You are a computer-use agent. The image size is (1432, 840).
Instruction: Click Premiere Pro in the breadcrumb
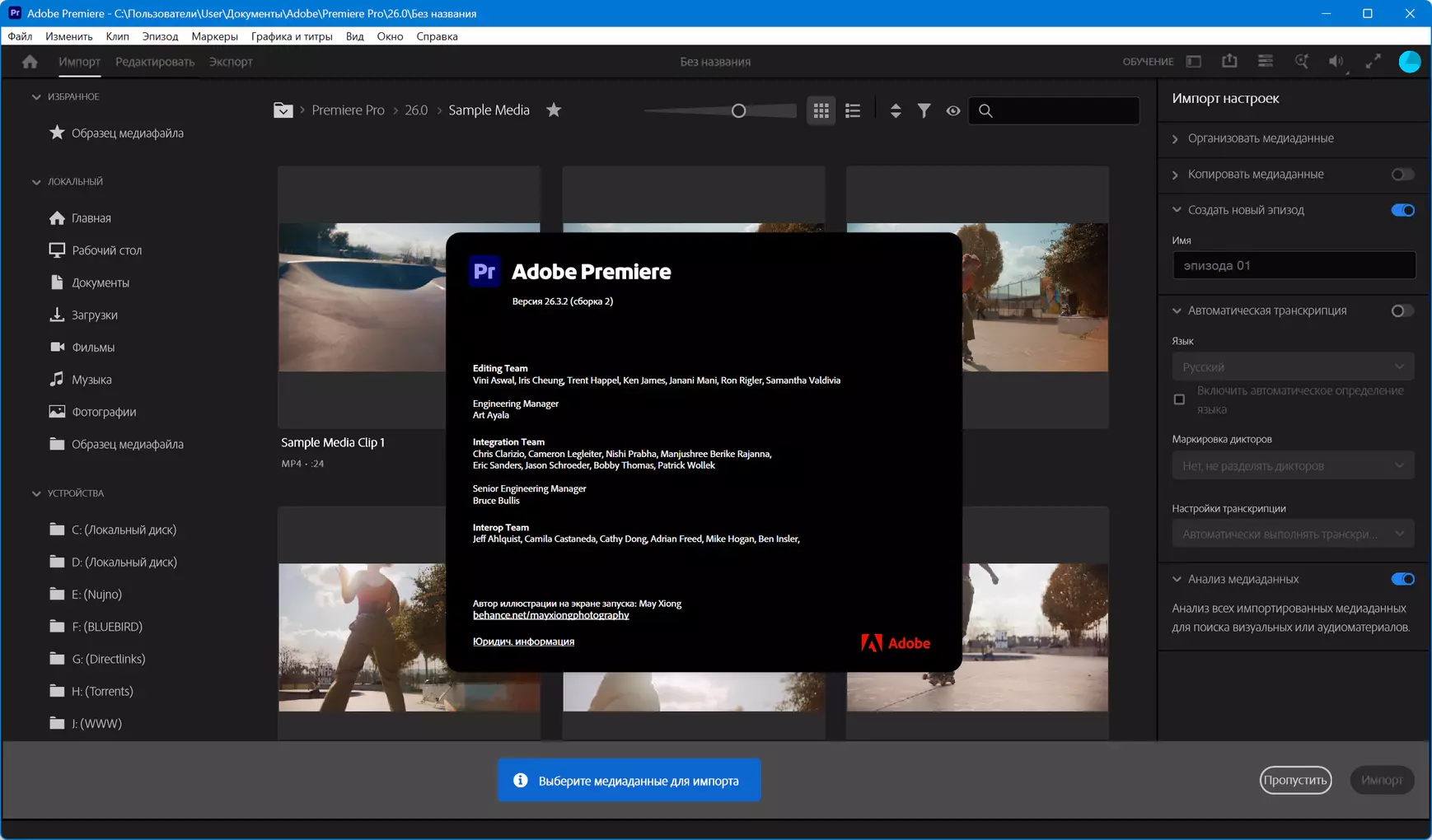pos(348,110)
